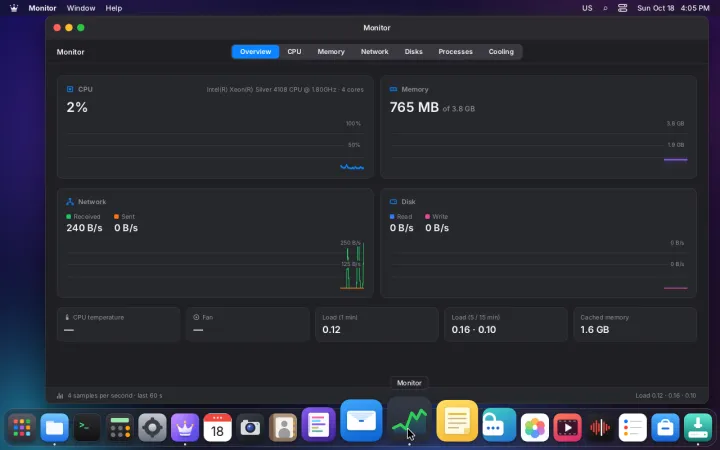The width and height of the screenshot is (720, 450).
Task: Click the crown system menu icon
Action: click(14, 8)
